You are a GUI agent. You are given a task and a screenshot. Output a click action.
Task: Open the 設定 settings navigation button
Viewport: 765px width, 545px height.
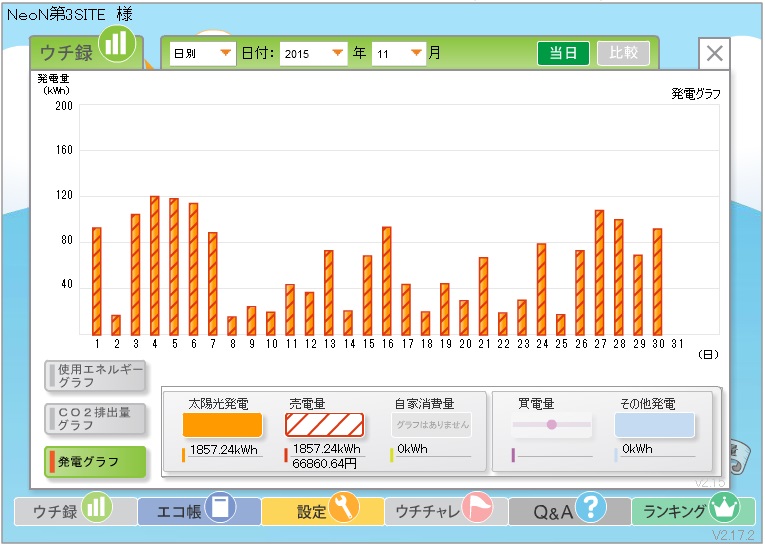pos(322,511)
